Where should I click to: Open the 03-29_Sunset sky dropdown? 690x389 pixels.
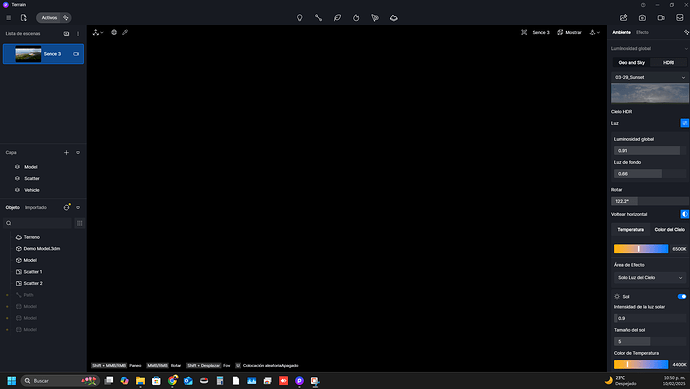[650, 77]
